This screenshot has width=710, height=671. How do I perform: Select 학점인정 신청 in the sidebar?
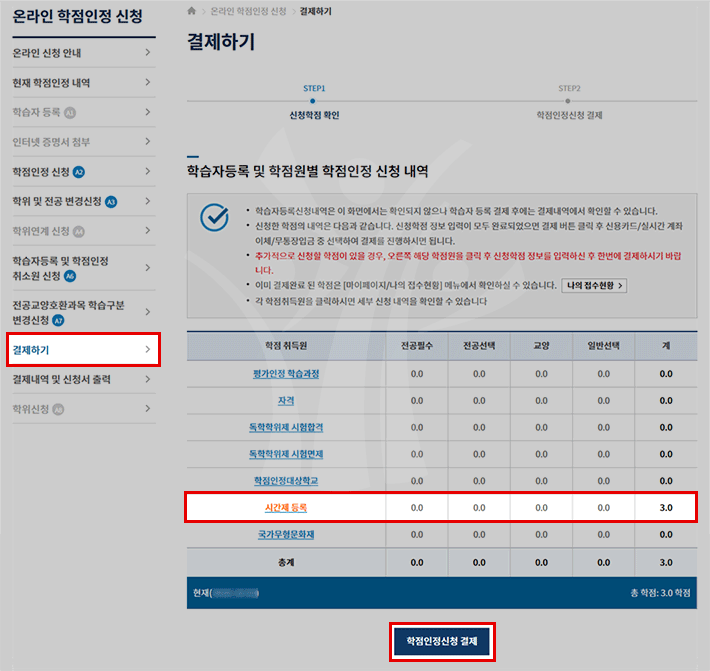(41, 172)
